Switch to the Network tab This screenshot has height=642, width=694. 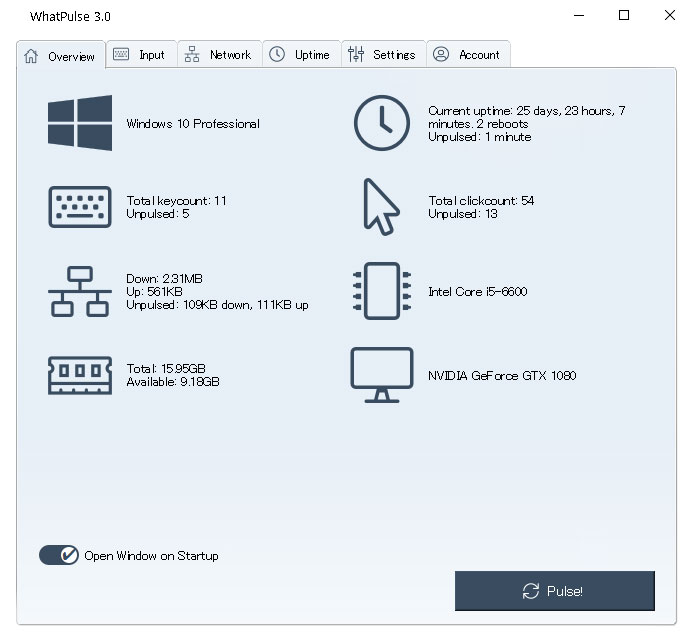click(x=220, y=54)
